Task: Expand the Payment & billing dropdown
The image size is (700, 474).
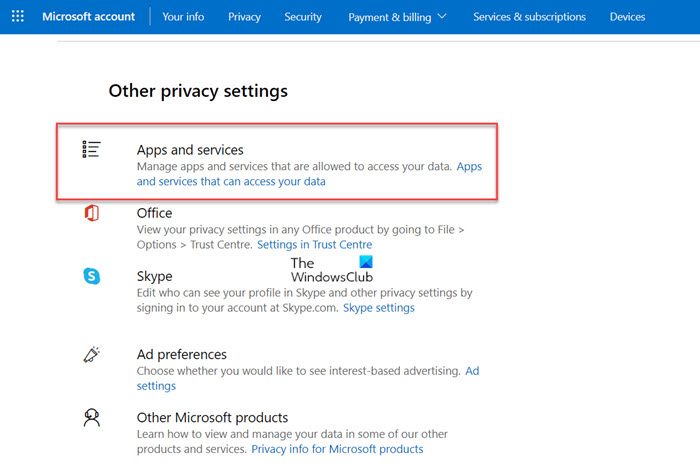Action: 398,17
